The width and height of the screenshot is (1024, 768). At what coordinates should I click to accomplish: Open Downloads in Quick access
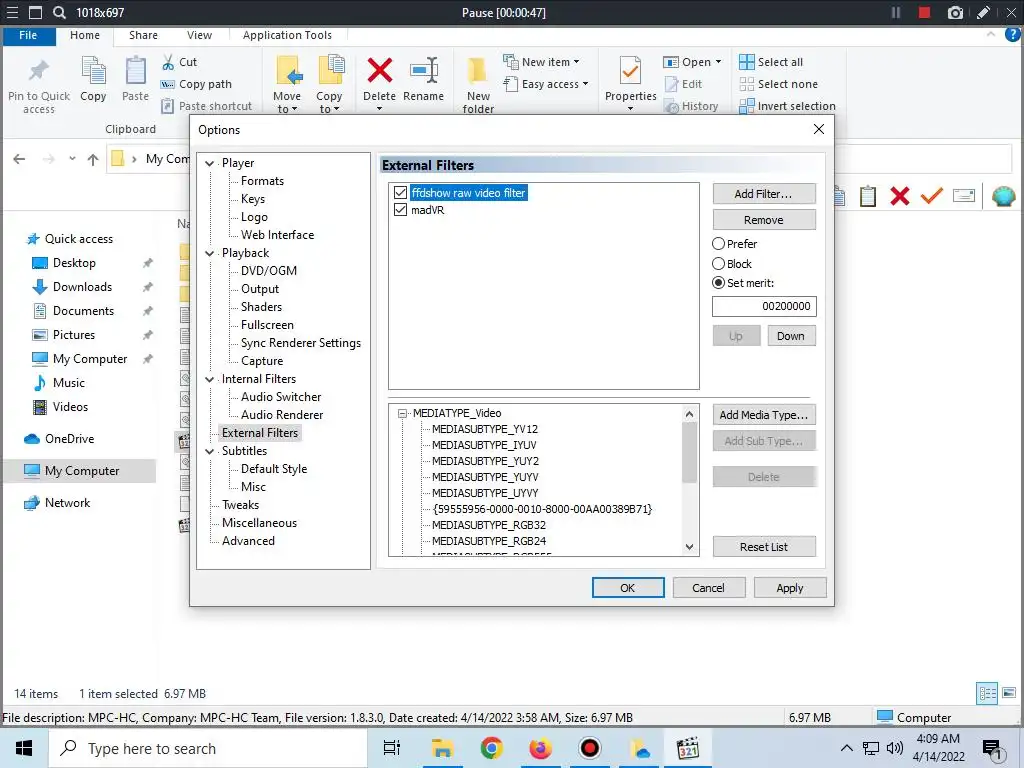click(x=82, y=287)
